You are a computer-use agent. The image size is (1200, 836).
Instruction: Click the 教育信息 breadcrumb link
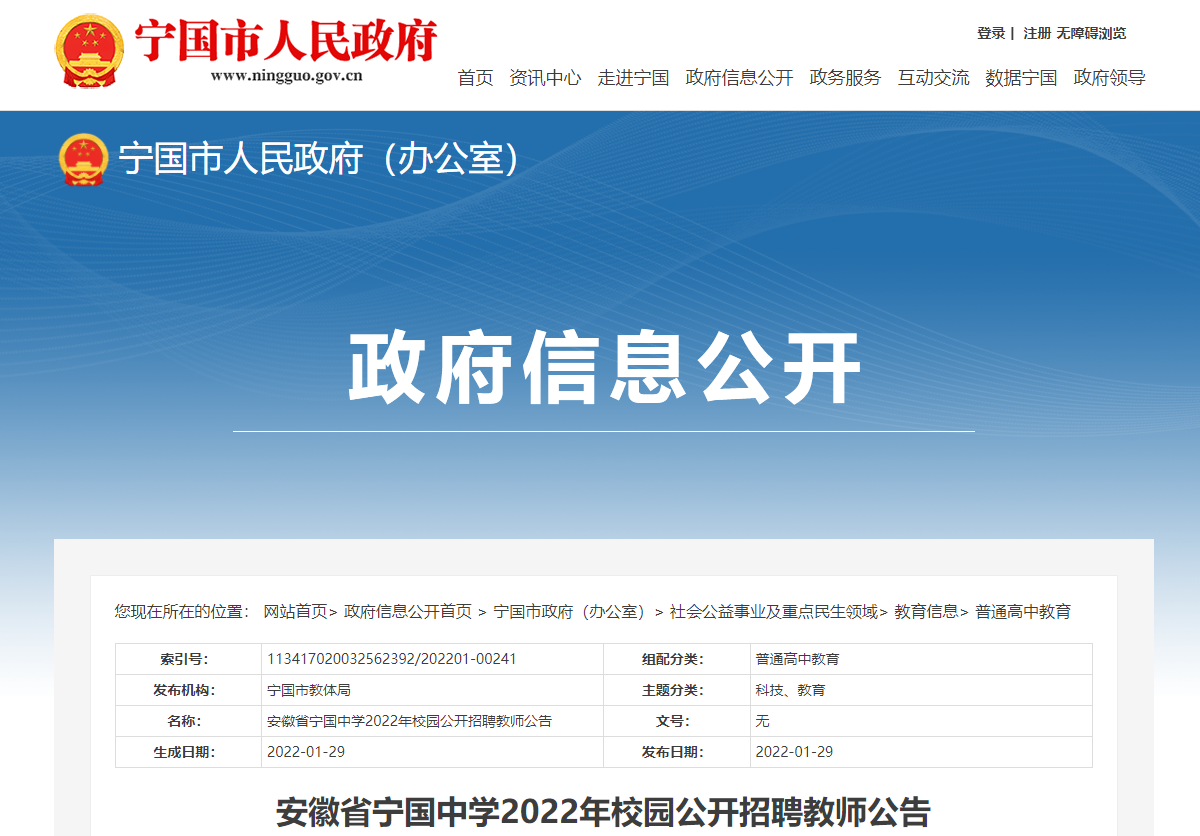pos(926,611)
